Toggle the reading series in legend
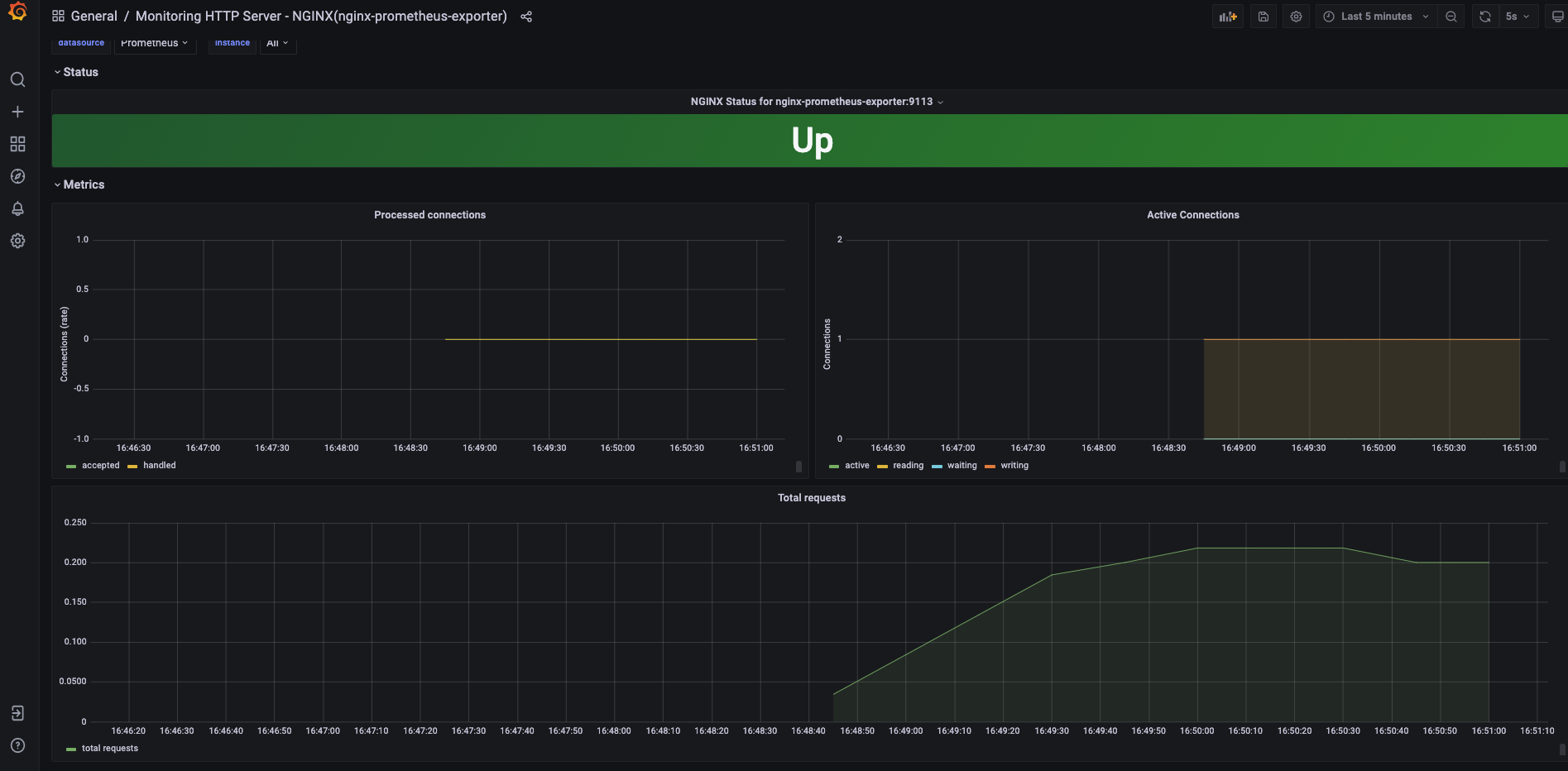 coord(908,466)
